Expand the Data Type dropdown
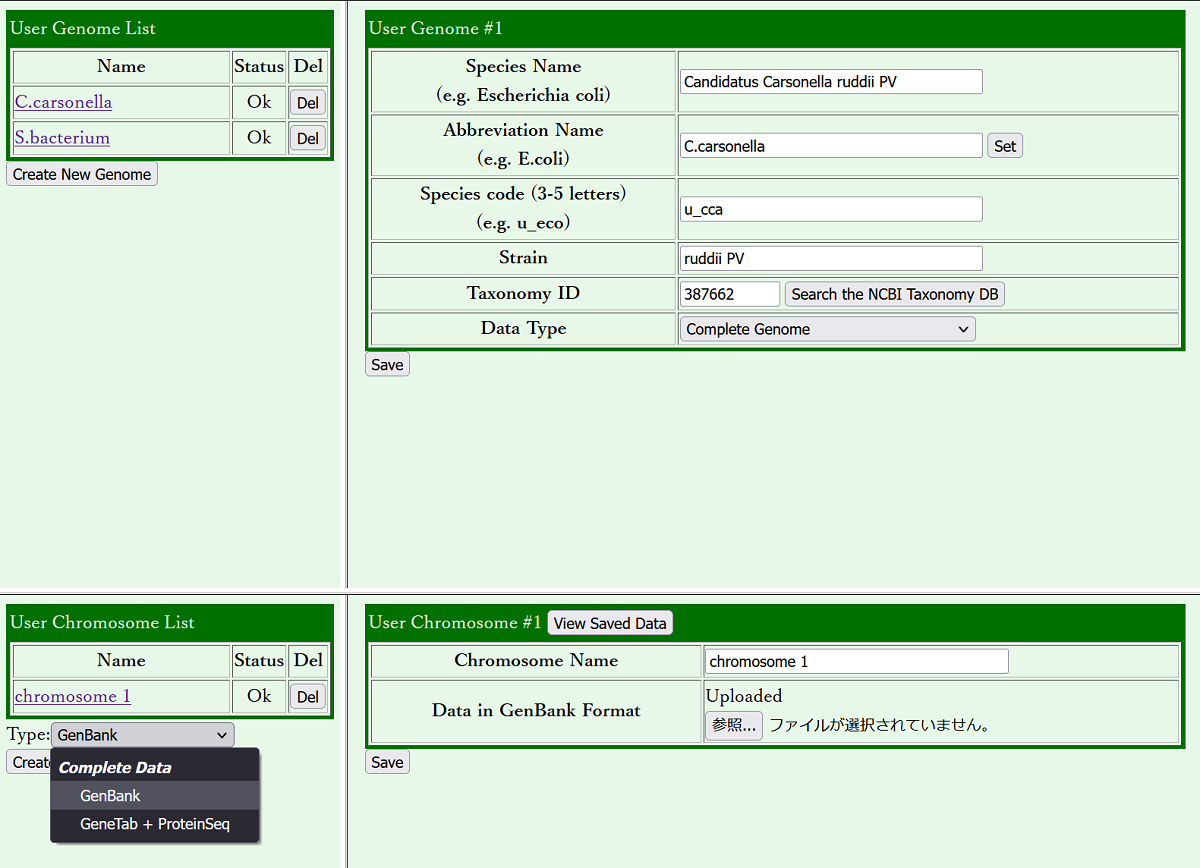The width and height of the screenshot is (1200, 868). 827,329
